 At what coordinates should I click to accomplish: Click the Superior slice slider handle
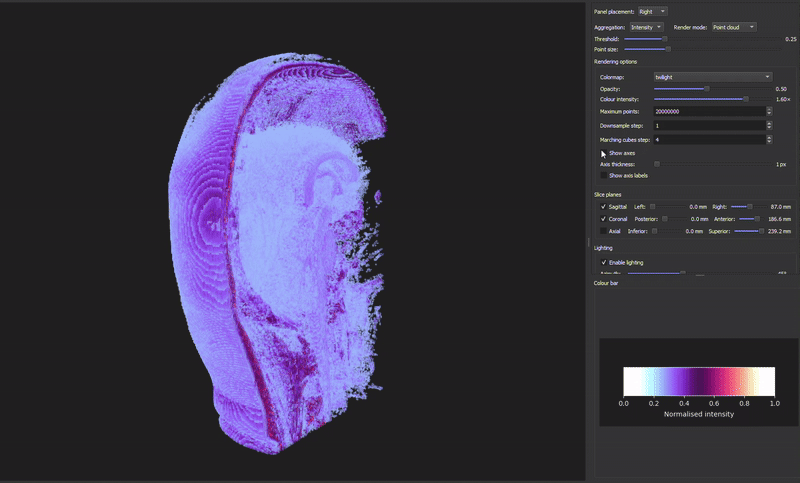[x=761, y=231]
